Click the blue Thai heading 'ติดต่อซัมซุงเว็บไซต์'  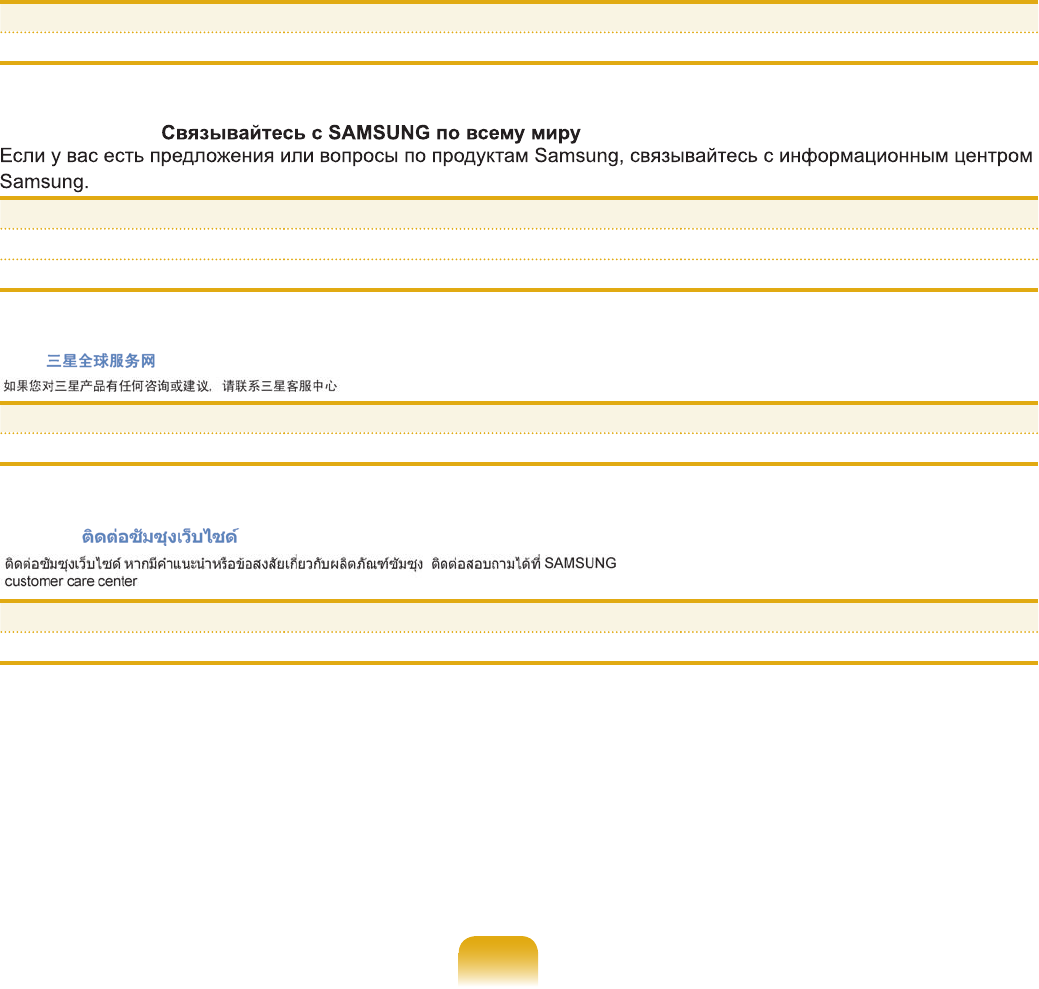[160, 537]
